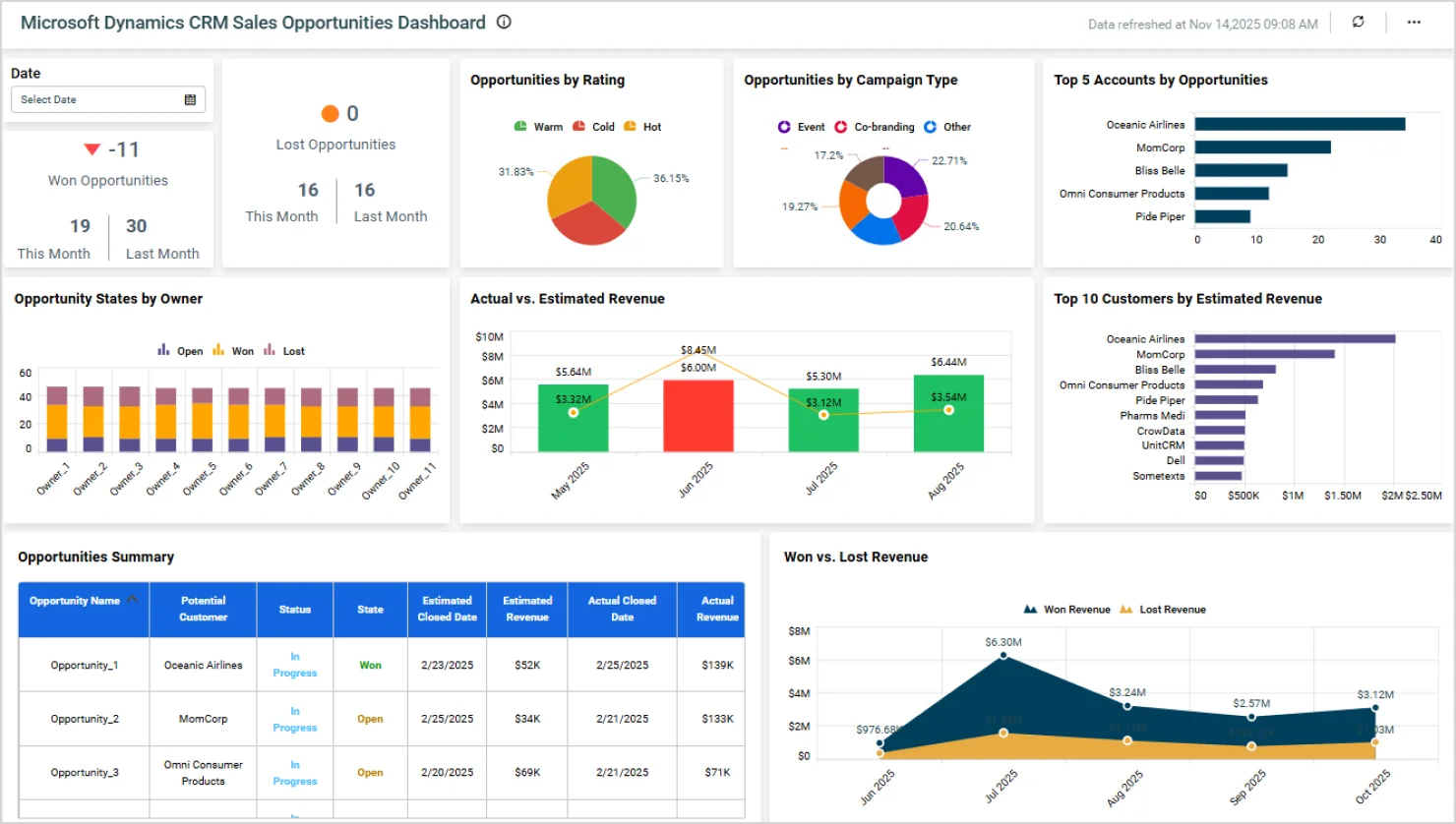Click the sort arrow on Opportunity Name
The width and height of the screenshot is (1456, 824).
point(132,599)
